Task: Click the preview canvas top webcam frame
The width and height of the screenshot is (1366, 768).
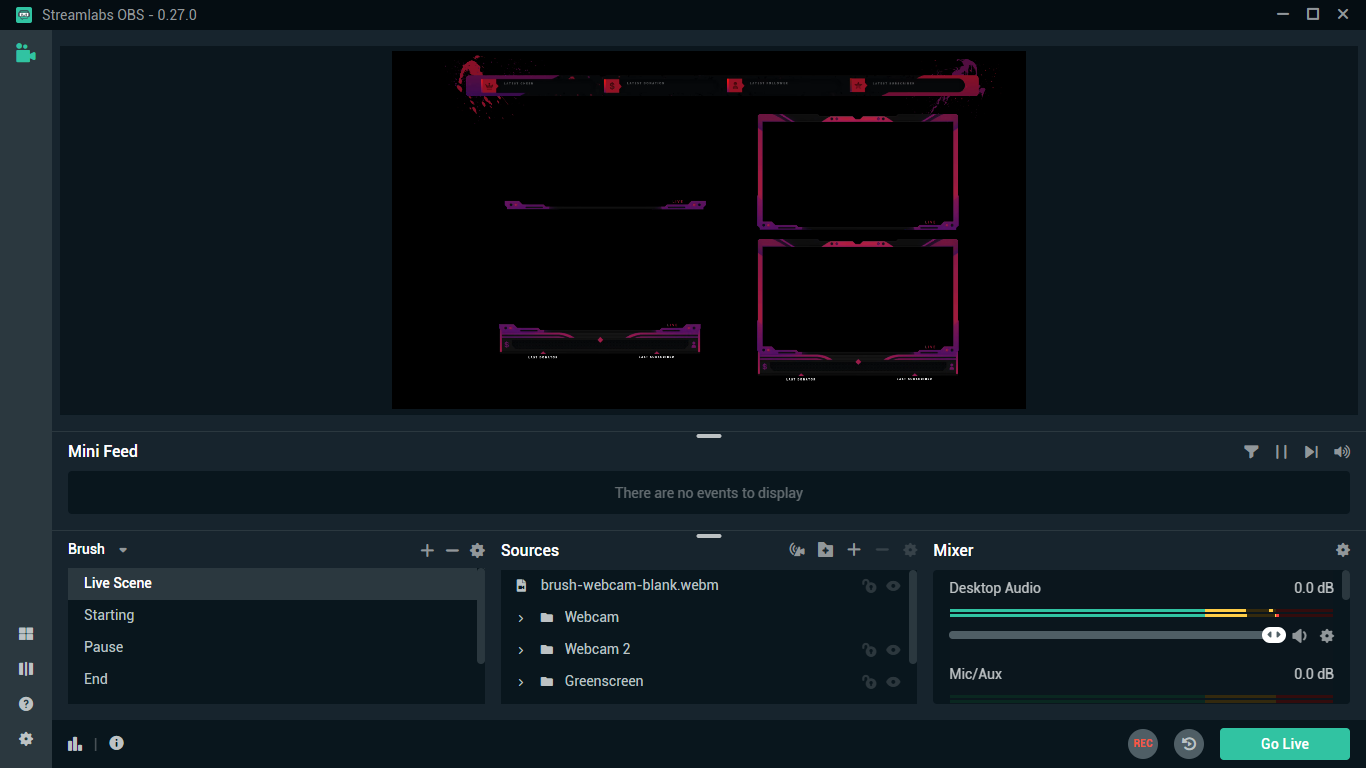Action: pos(857,171)
